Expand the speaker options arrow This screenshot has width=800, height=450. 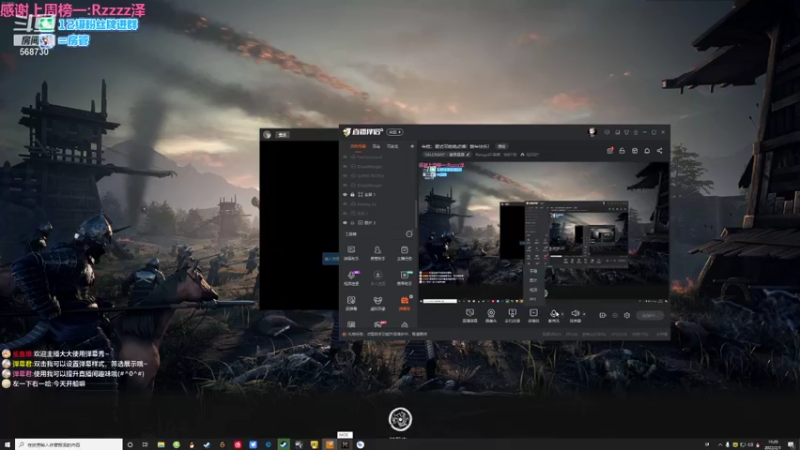point(584,314)
